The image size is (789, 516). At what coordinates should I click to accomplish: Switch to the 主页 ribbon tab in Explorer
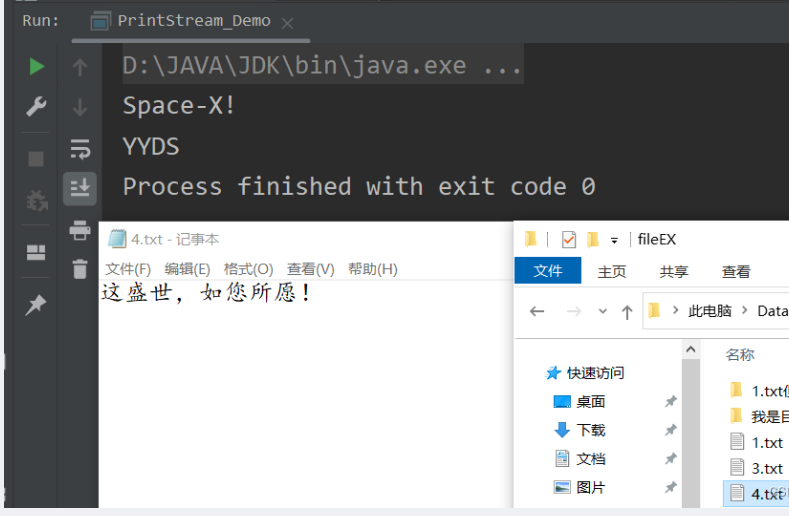(x=612, y=271)
